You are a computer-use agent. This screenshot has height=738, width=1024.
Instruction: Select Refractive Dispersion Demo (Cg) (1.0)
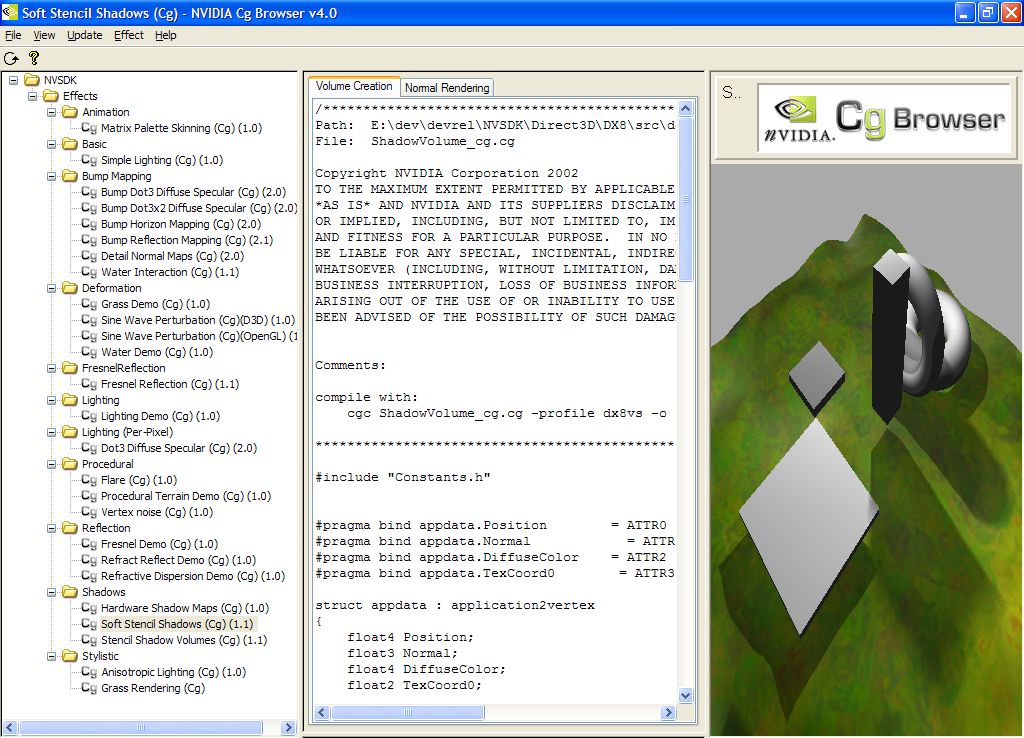(193, 576)
